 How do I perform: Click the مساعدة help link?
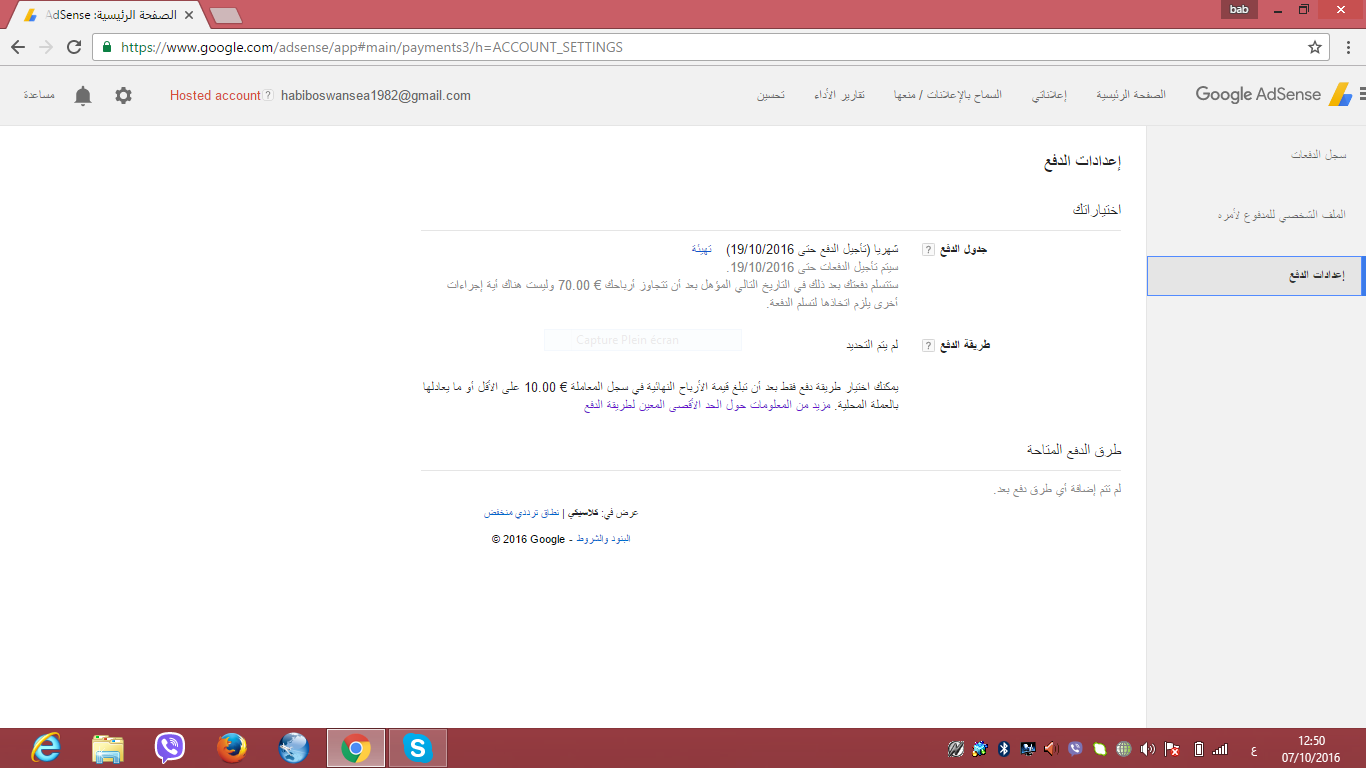tap(38, 95)
